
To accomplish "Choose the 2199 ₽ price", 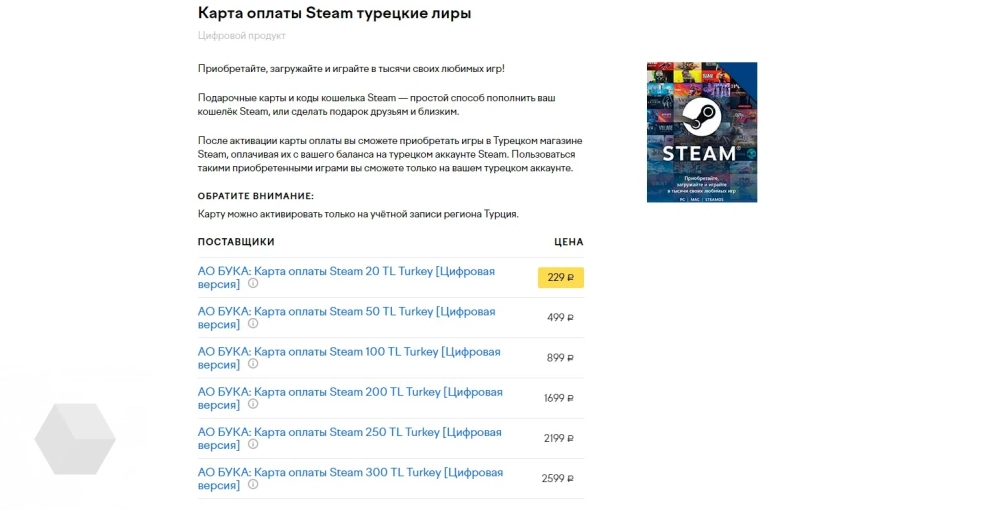I will tap(558, 438).
